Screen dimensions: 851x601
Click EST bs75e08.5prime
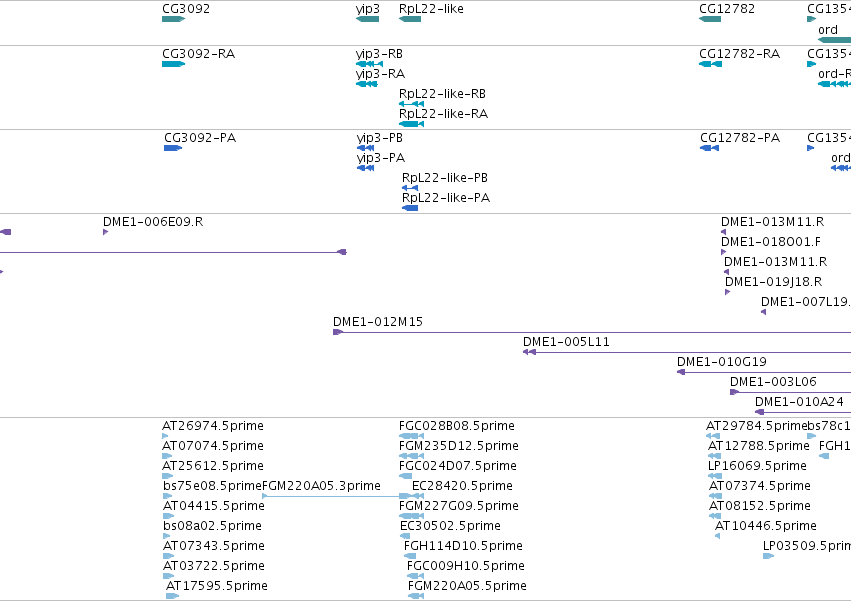212,486
